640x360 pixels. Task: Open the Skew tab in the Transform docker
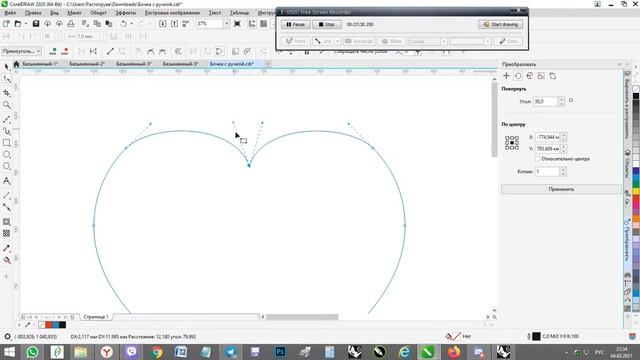(553, 76)
